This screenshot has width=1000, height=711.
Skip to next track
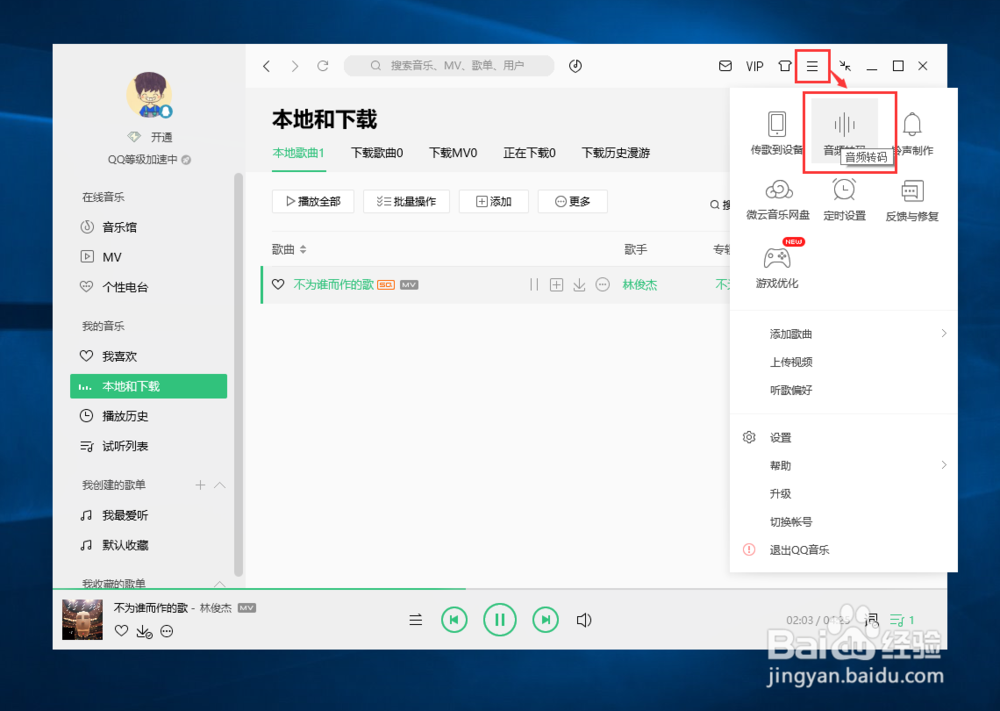coord(545,620)
